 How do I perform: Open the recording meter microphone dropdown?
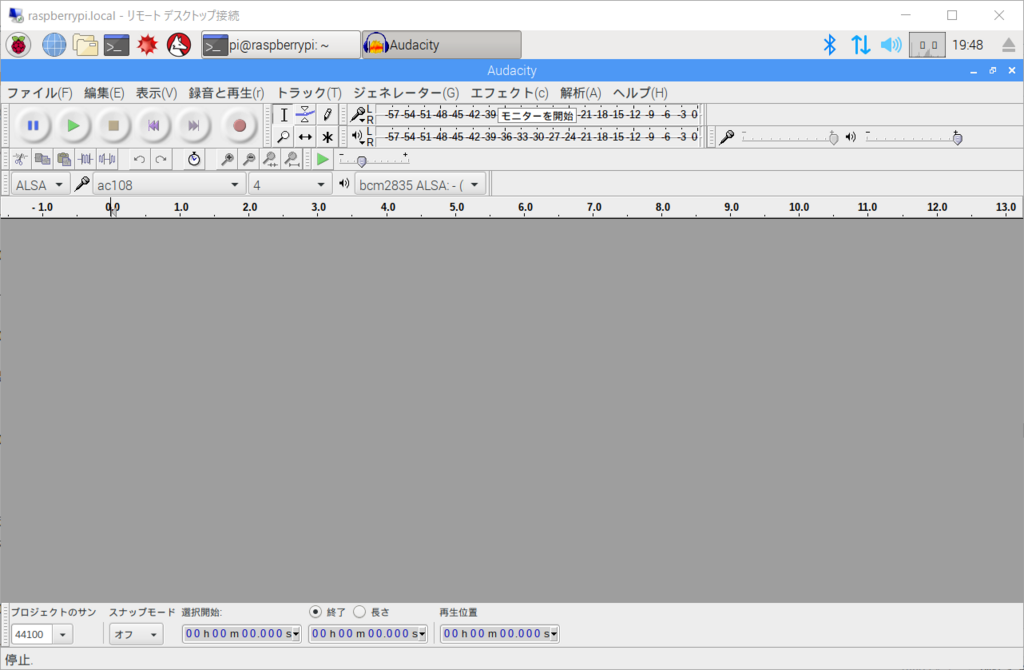(357, 115)
